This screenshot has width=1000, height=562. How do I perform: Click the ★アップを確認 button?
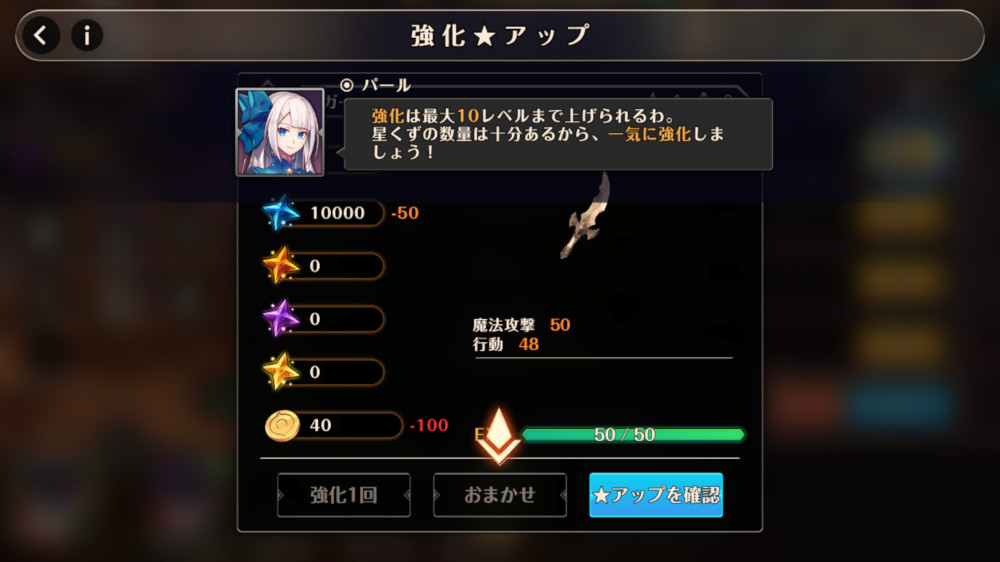(x=656, y=495)
